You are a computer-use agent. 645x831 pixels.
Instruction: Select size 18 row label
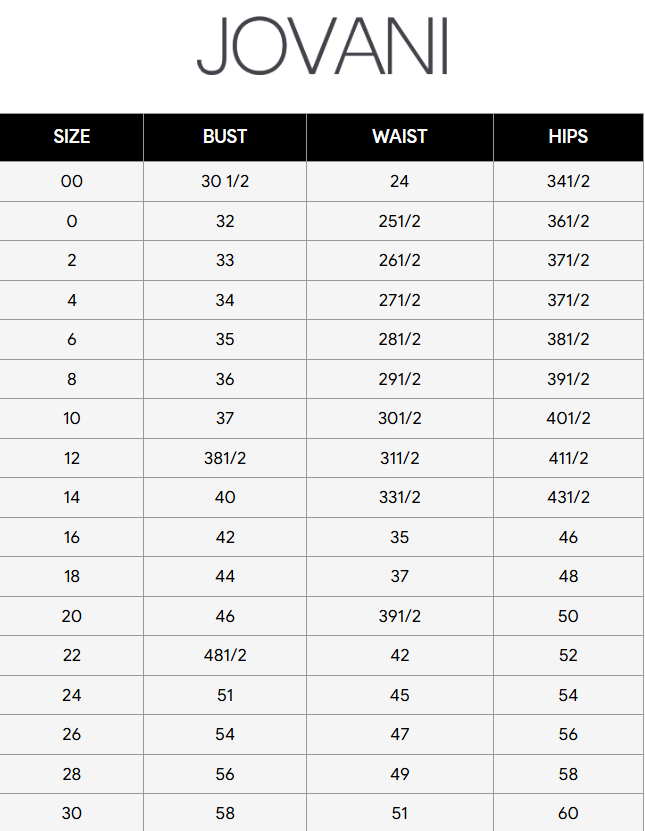72,576
